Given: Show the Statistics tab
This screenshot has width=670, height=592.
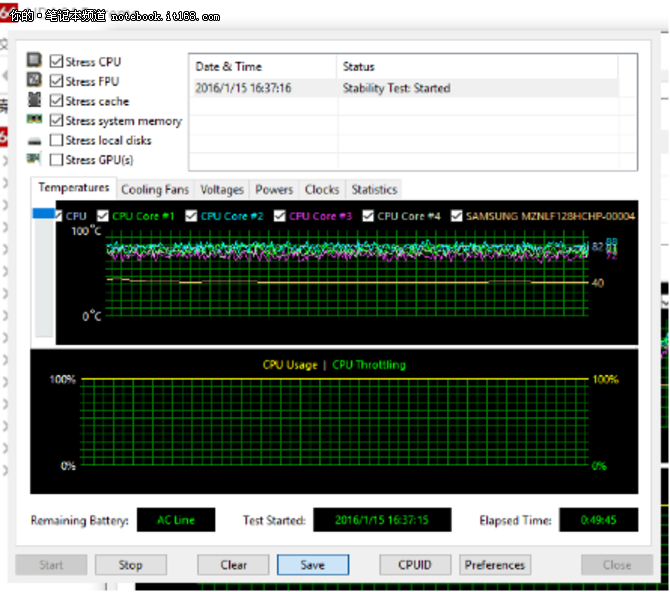Looking at the screenshot, I should point(374,190).
